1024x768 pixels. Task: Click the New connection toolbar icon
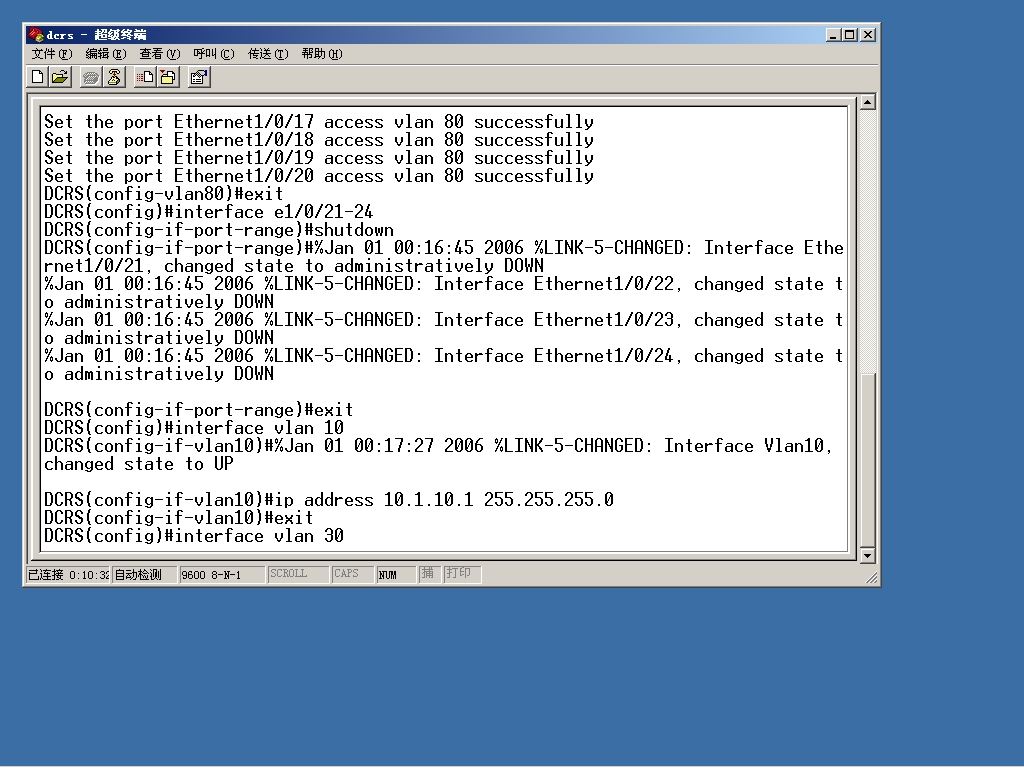38,78
